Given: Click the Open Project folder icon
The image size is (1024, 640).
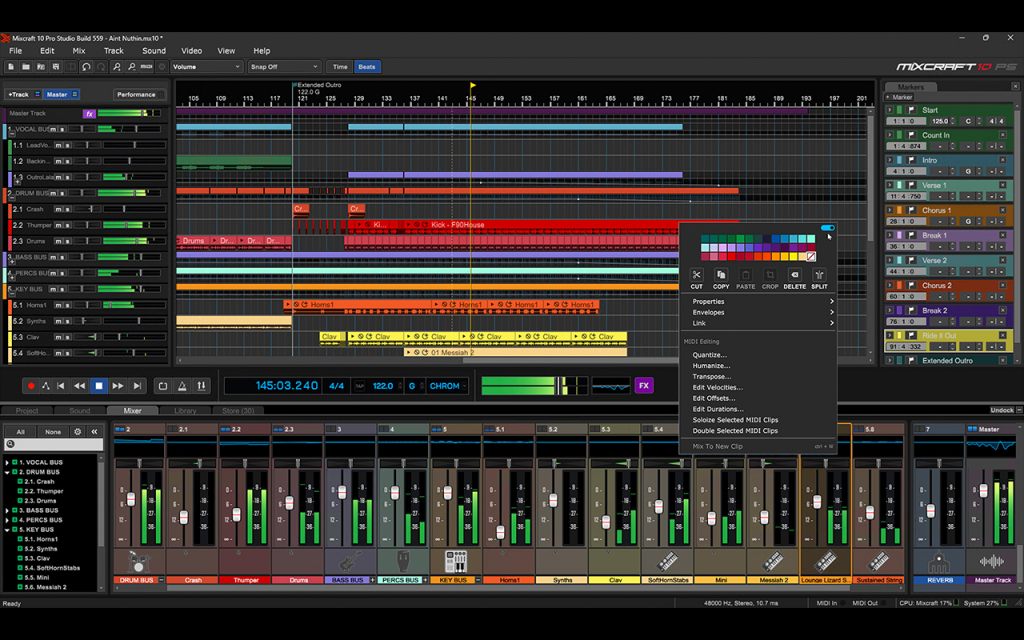Looking at the screenshot, I should (x=26, y=67).
